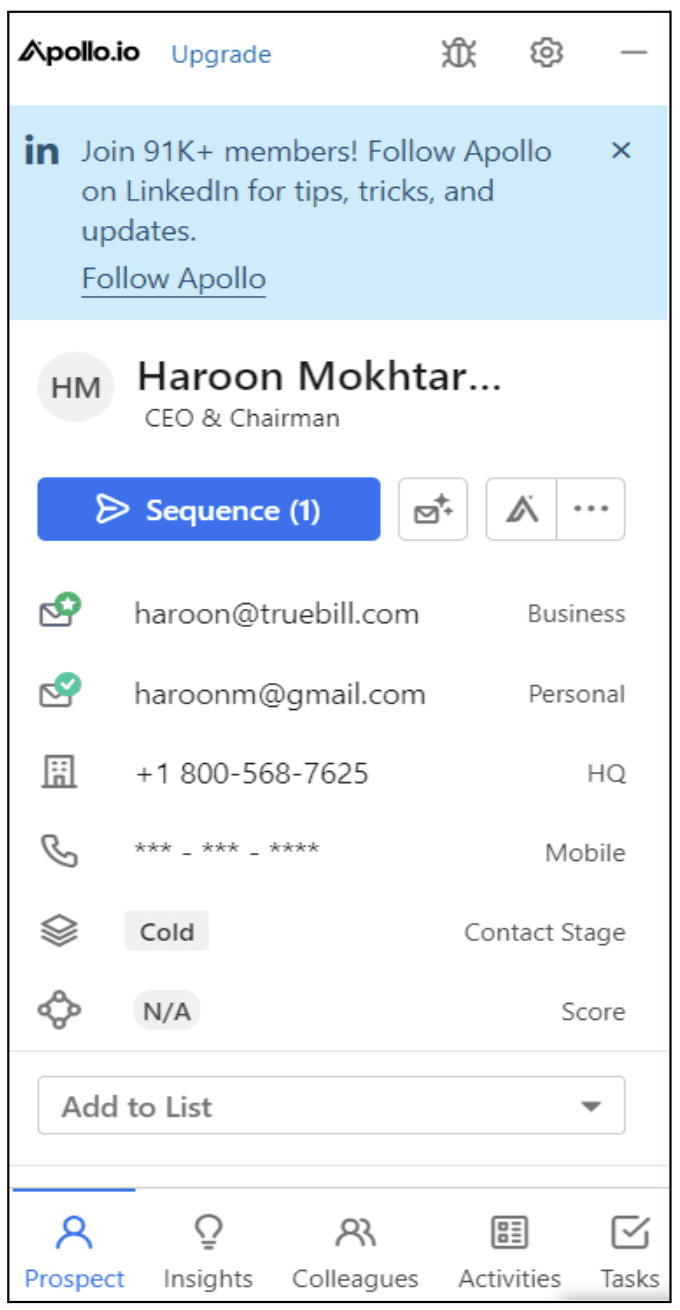Click the CEO & Chairman title
Image resolution: width=680 pixels, height=1310 pixels.
click(x=242, y=418)
